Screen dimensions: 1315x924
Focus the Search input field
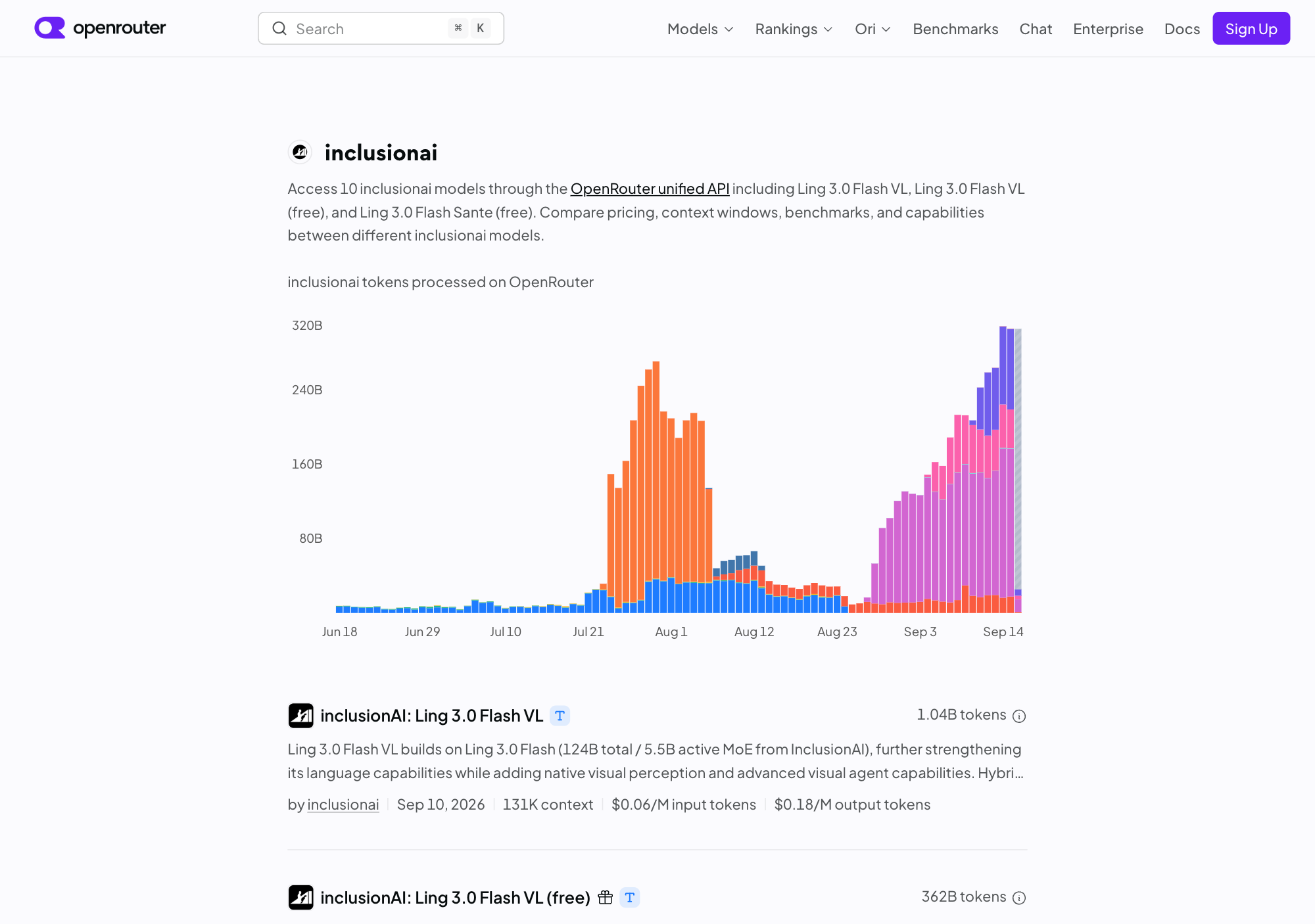[381, 29]
